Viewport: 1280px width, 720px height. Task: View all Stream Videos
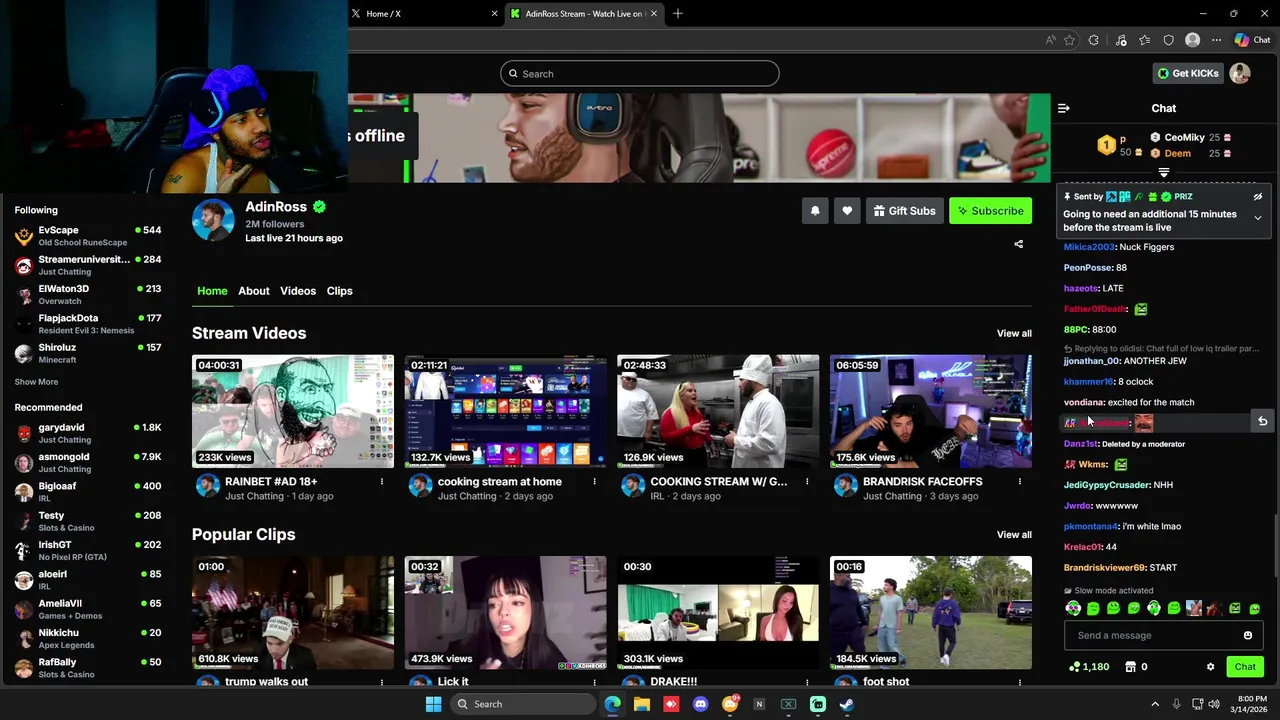(x=1014, y=334)
